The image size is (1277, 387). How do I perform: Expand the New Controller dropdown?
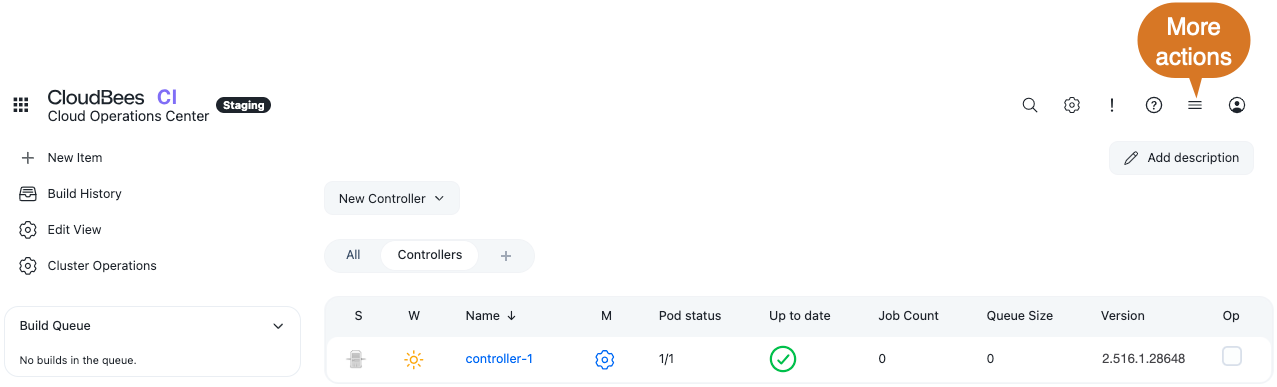coord(392,198)
